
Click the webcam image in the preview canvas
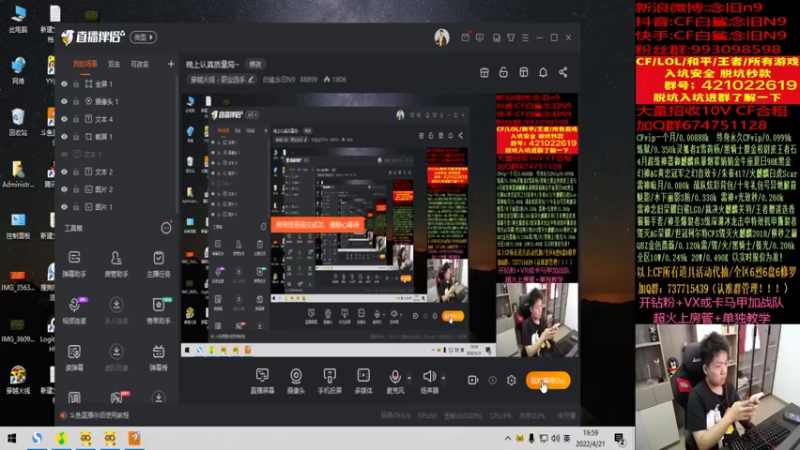tap(537, 320)
